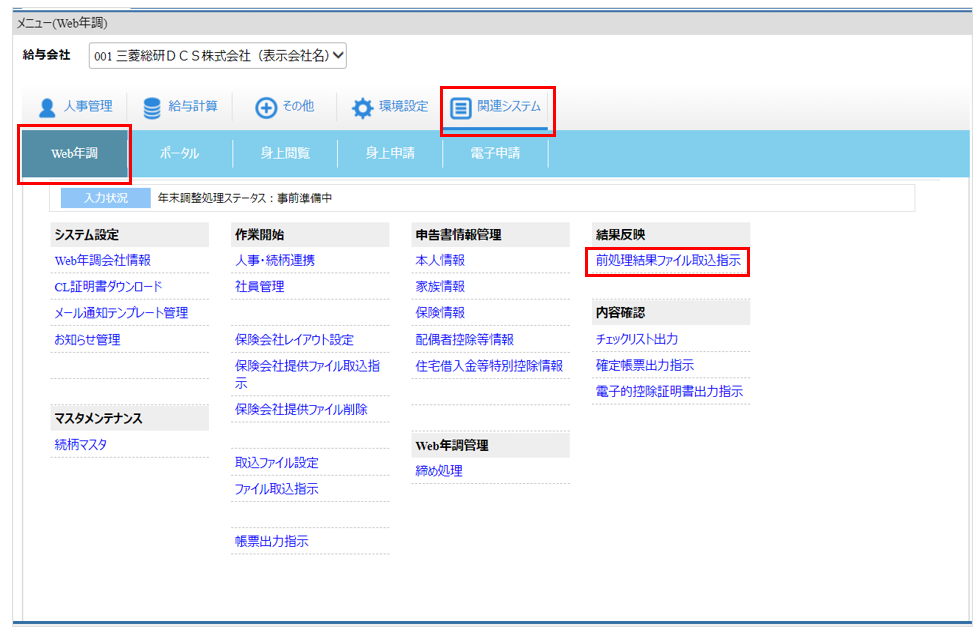Switch to the 身上申請 sub-tab
This screenshot has height=627, width=975.
(x=390, y=154)
